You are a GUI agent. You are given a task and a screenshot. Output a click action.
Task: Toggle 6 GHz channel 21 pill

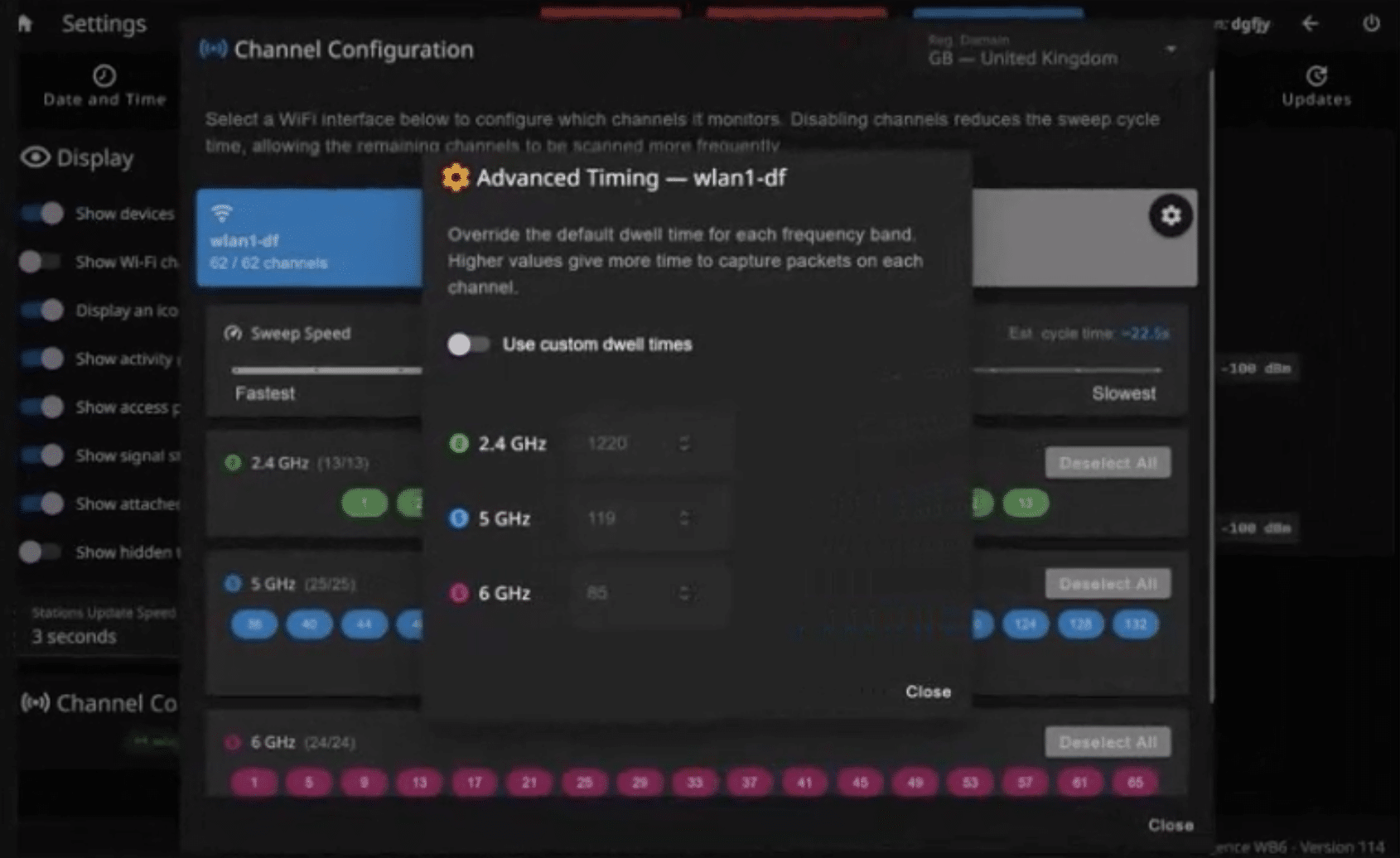pyautogui.click(x=529, y=782)
